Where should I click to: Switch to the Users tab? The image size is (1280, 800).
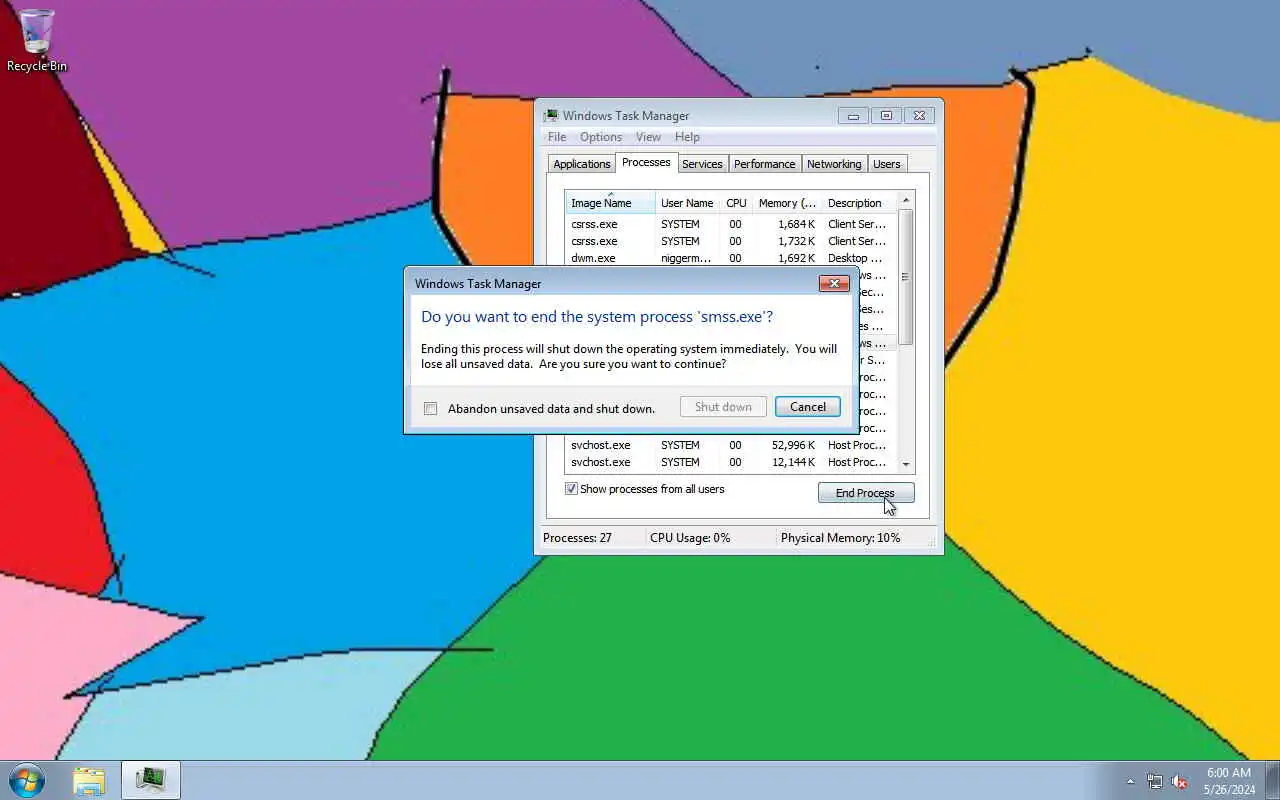pyautogui.click(x=887, y=164)
